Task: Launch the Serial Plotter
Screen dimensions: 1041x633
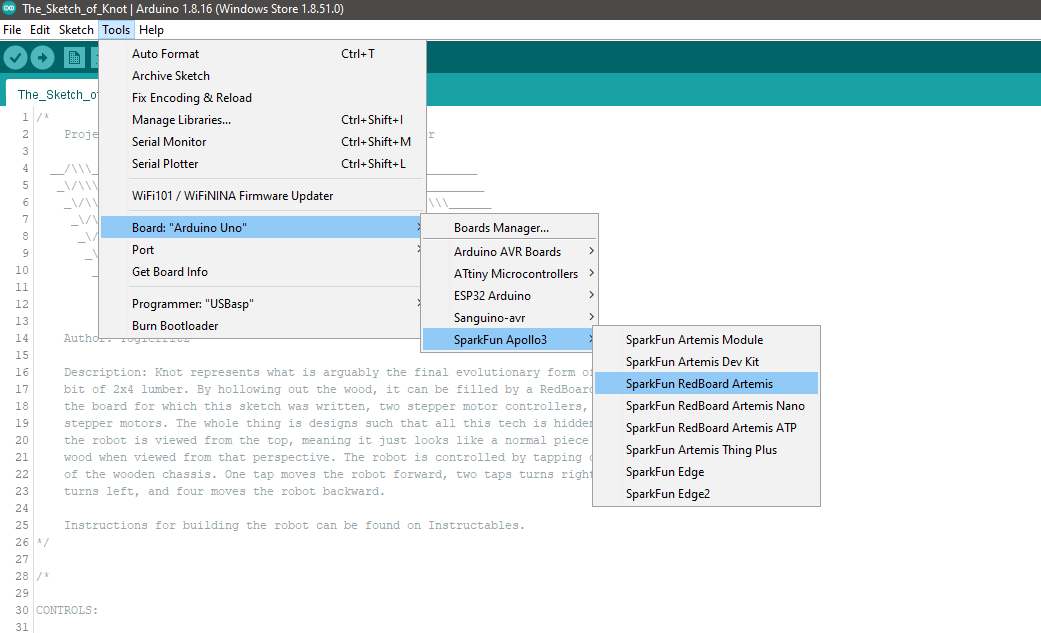Action: [262, 163]
